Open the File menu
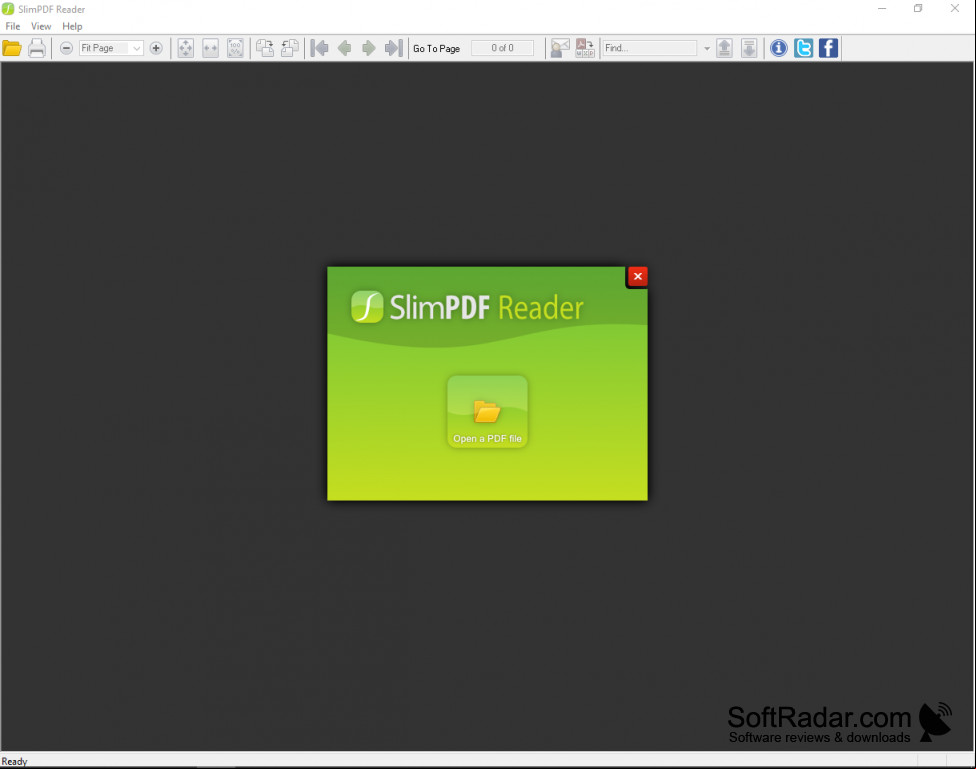 coord(12,26)
